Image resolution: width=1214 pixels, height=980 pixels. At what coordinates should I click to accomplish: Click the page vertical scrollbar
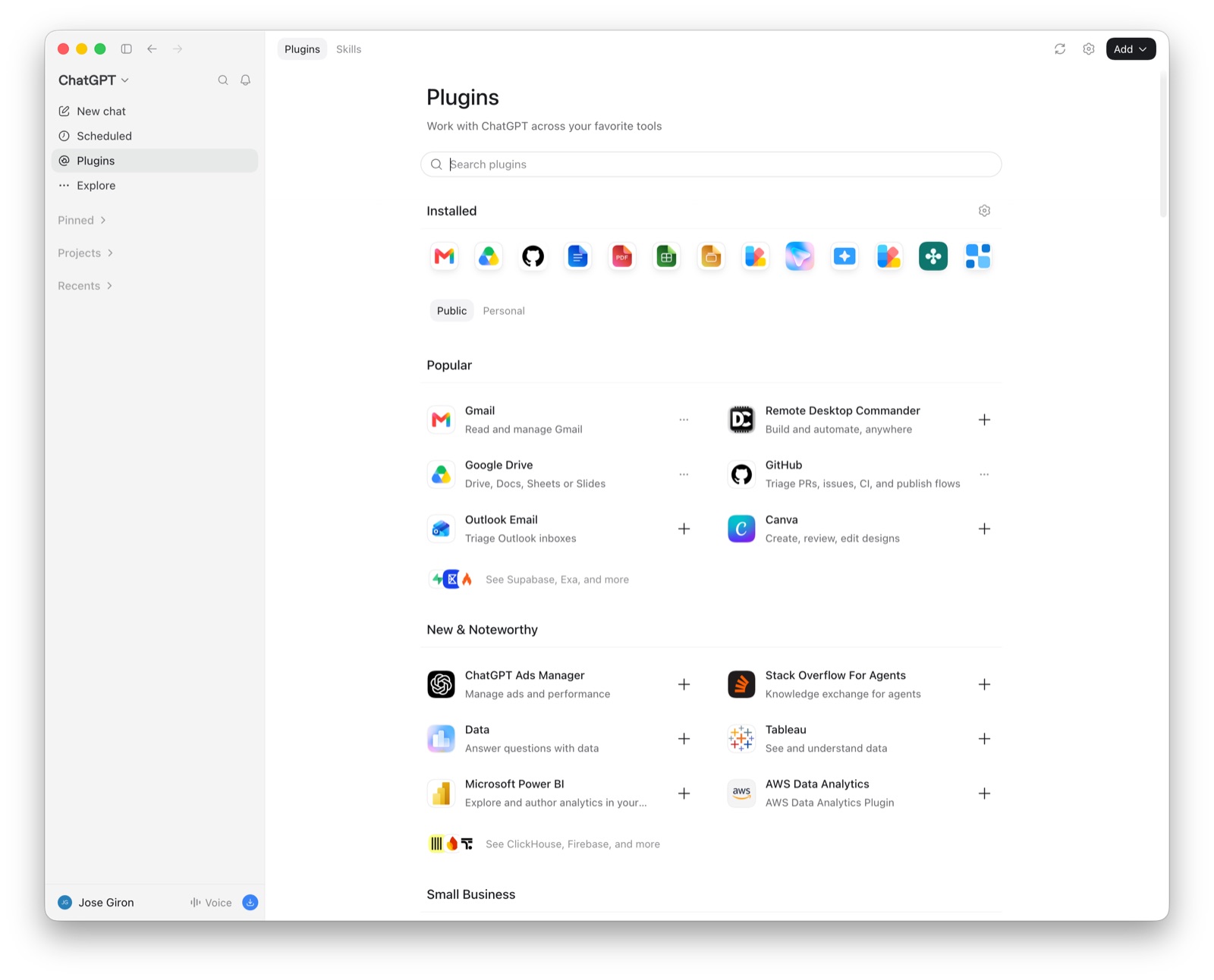pos(1163,144)
